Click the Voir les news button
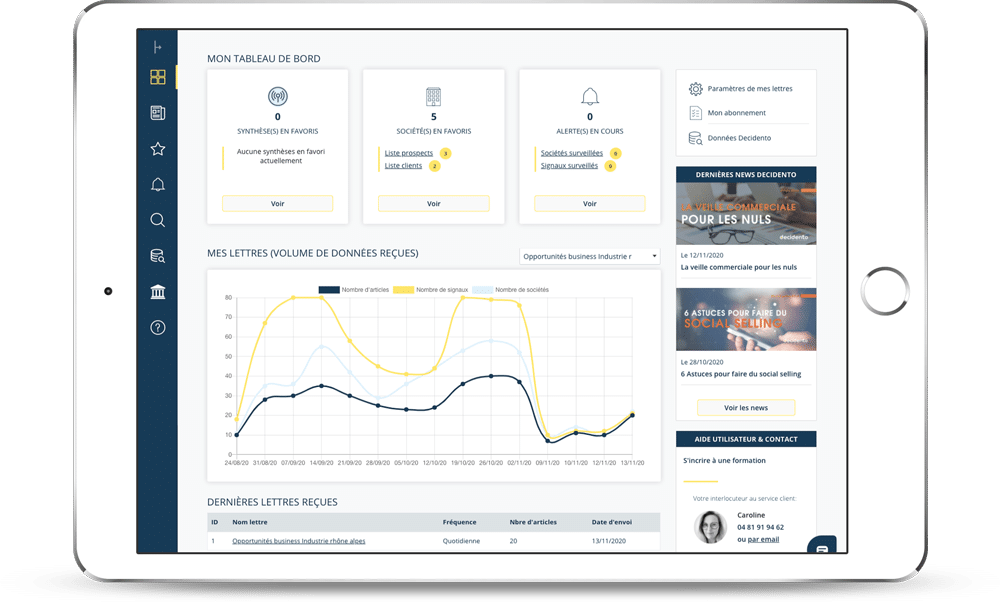This screenshot has height=603, width=1000. pos(746,408)
